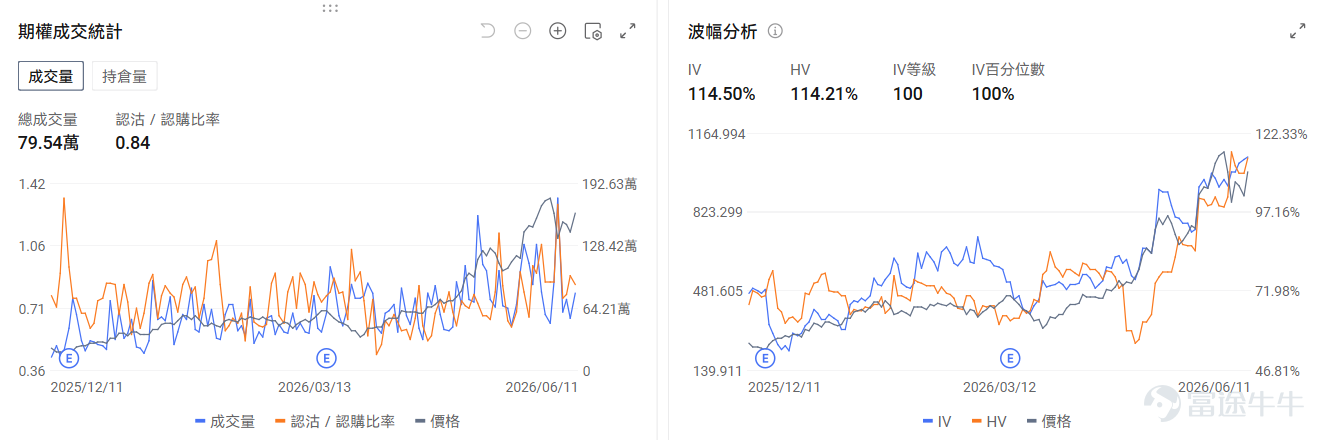Select the 成交量 tab
1324x440 pixels.
(51, 77)
